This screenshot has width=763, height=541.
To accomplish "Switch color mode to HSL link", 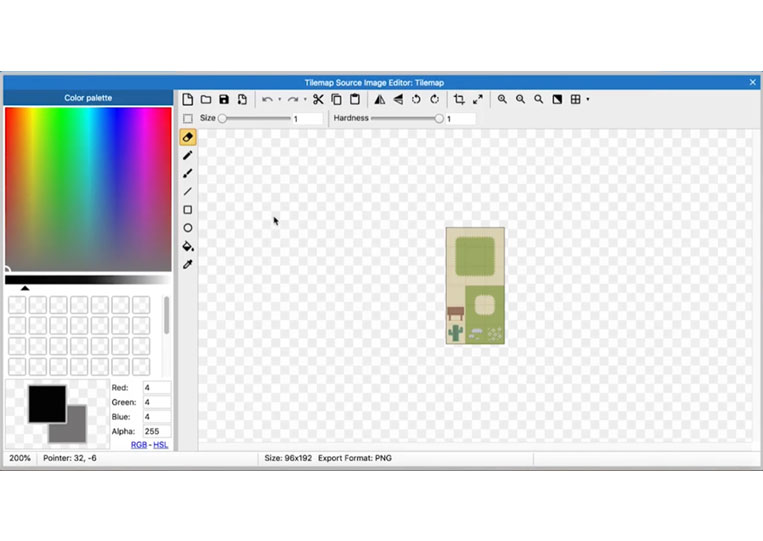I will pos(161,445).
